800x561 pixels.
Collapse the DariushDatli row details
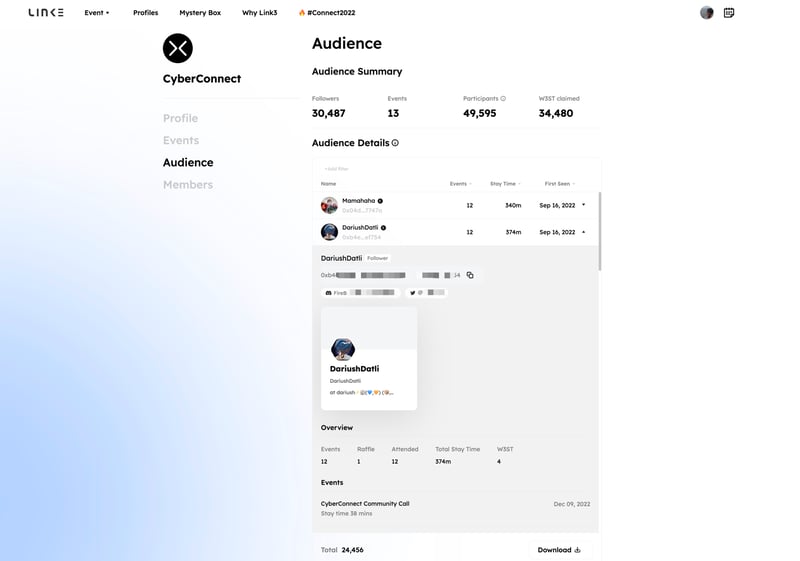tap(584, 232)
